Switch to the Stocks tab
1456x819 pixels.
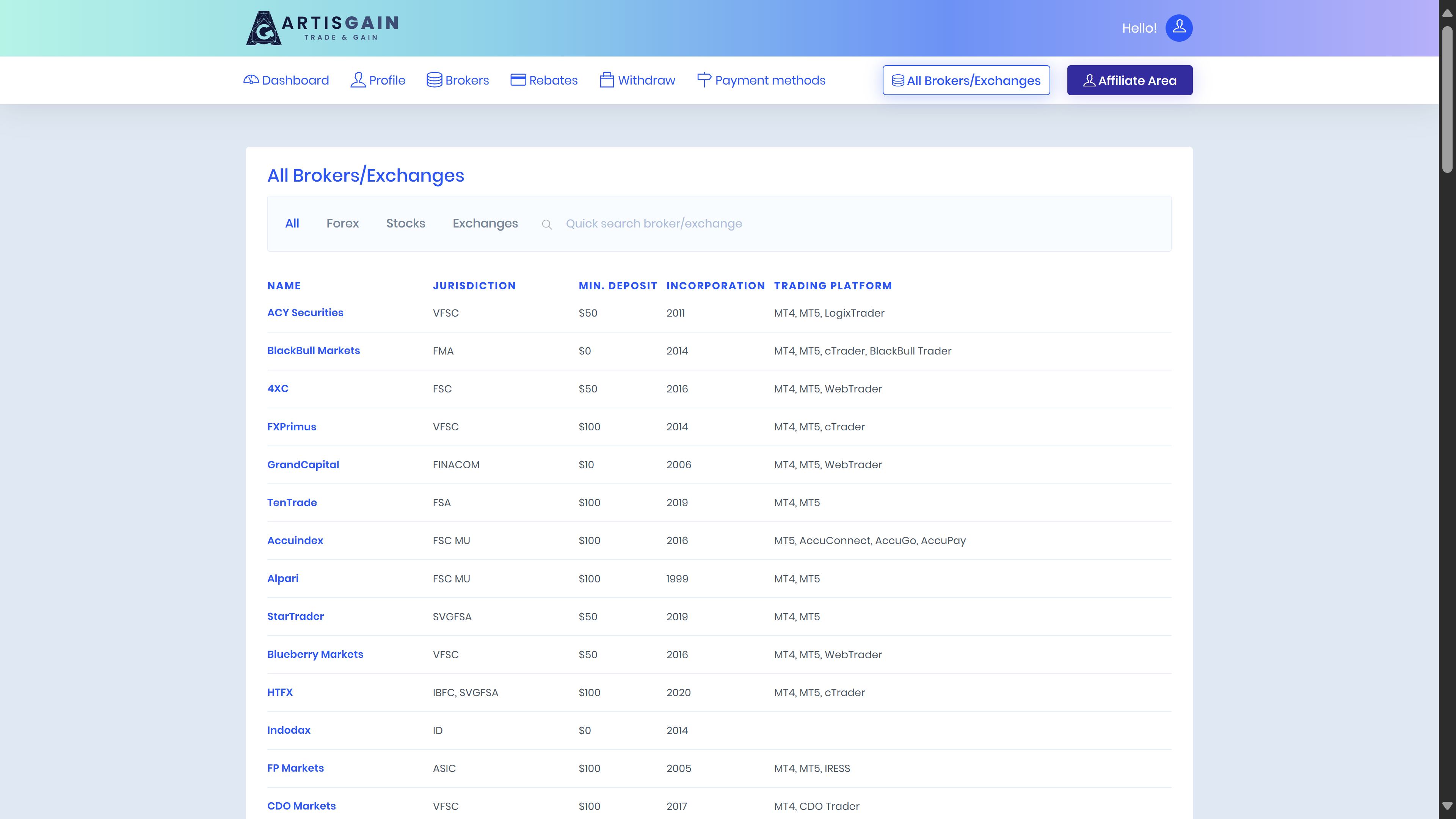pos(406,223)
